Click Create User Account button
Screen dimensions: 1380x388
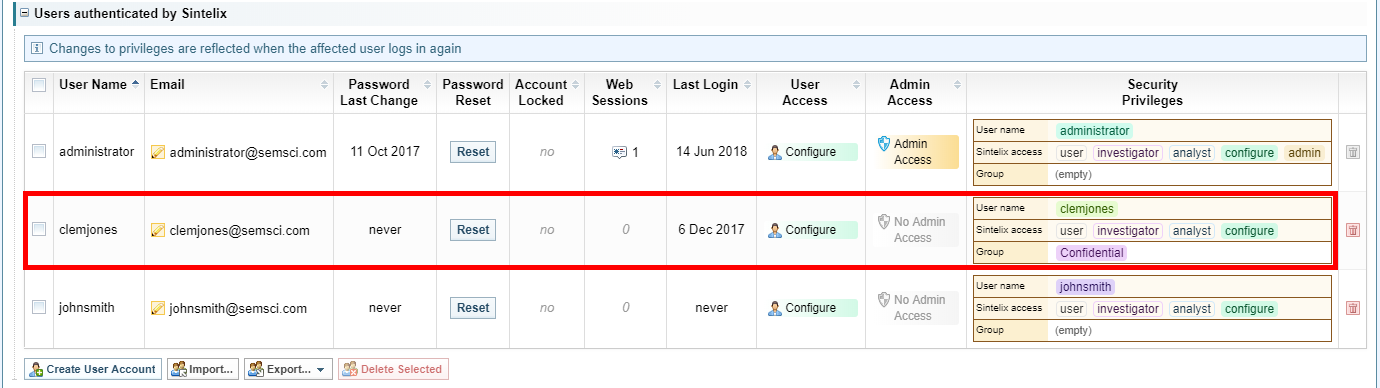tap(92, 369)
